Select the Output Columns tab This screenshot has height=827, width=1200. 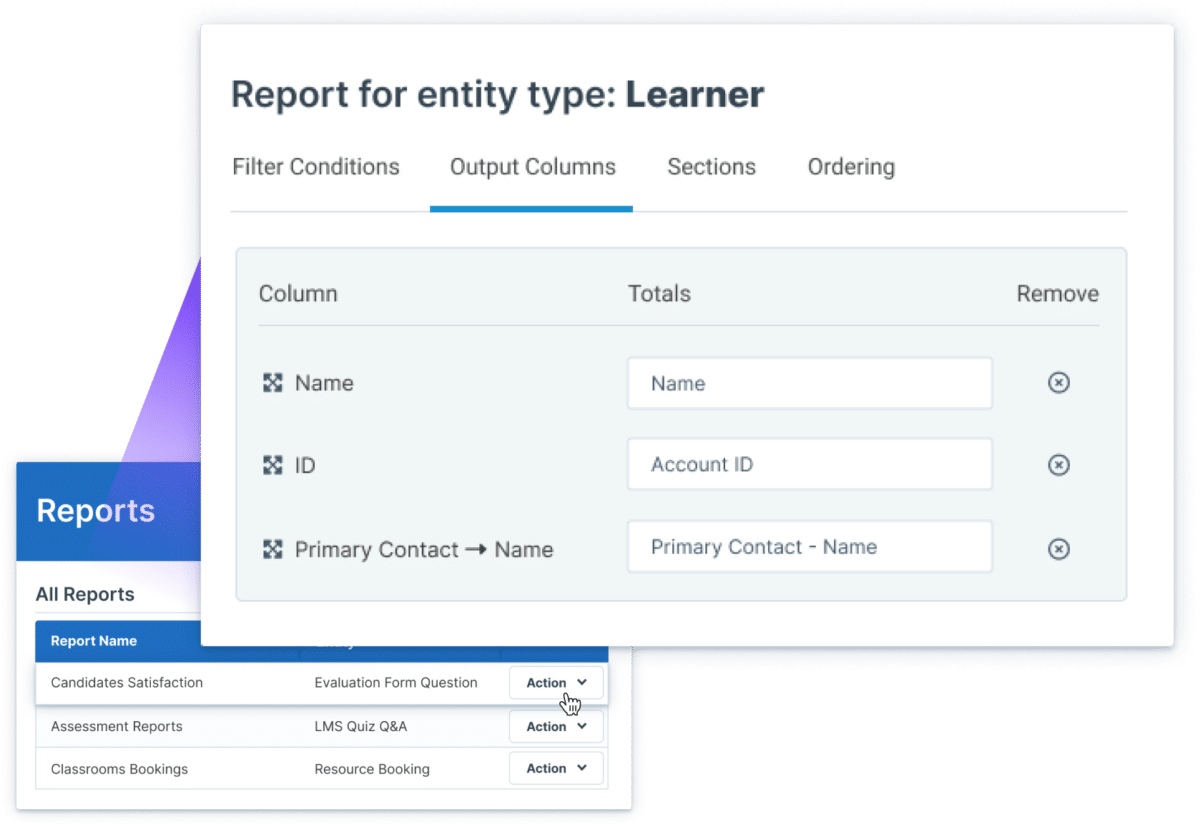[532, 166]
